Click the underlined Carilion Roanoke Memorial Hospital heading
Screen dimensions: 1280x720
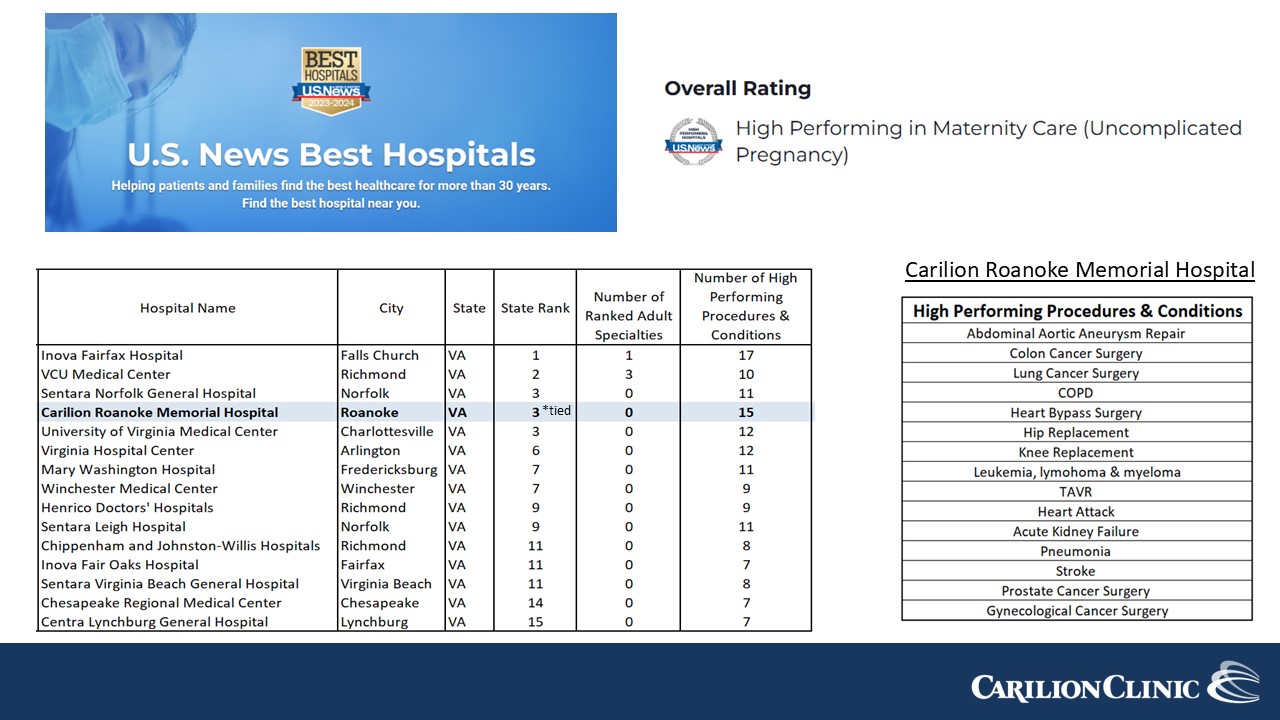(1079, 270)
